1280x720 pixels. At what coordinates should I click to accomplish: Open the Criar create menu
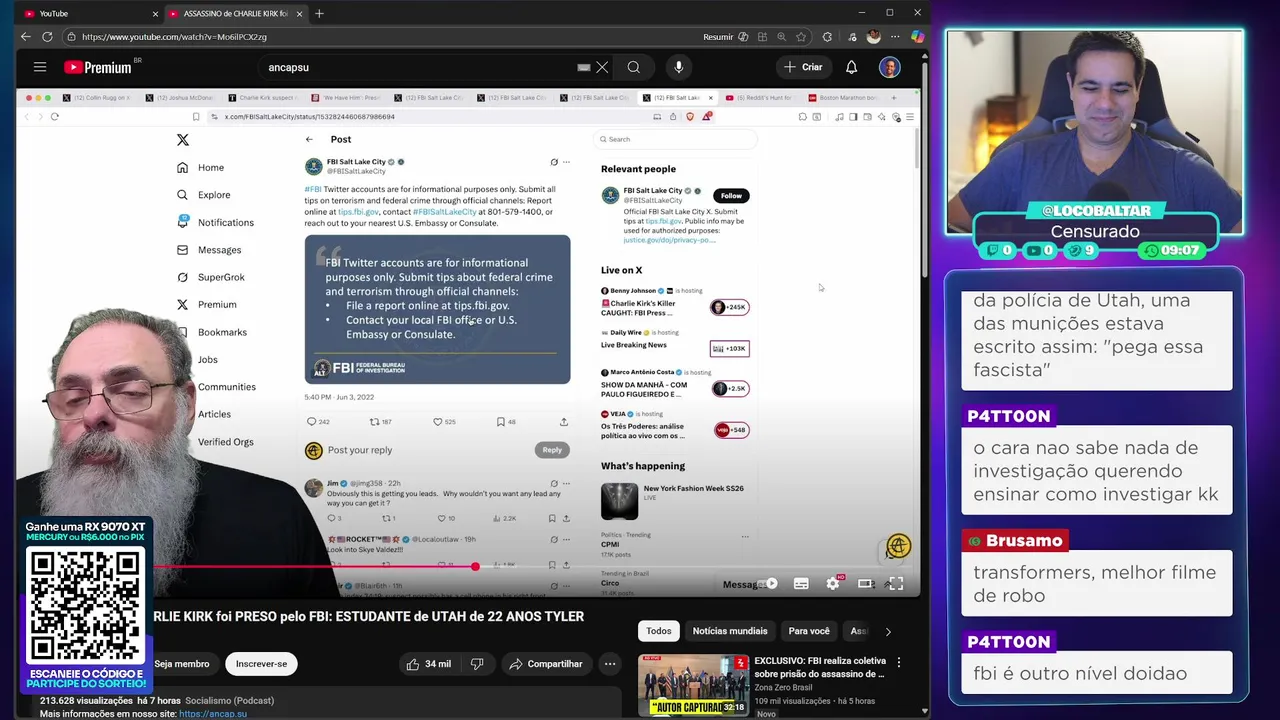click(803, 67)
